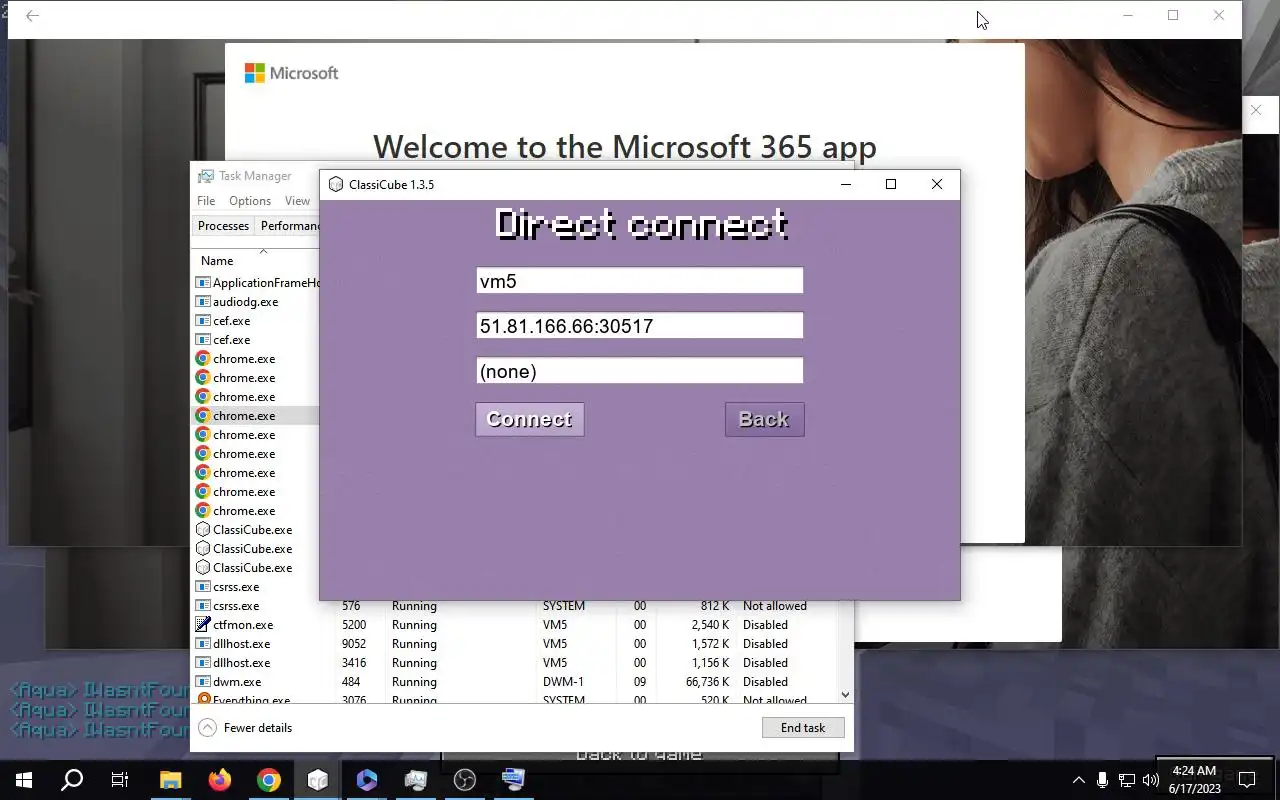1280x800 pixels.
Task: Switch to Microsoft 365 app on taskbar
Action: coord(367,780)
